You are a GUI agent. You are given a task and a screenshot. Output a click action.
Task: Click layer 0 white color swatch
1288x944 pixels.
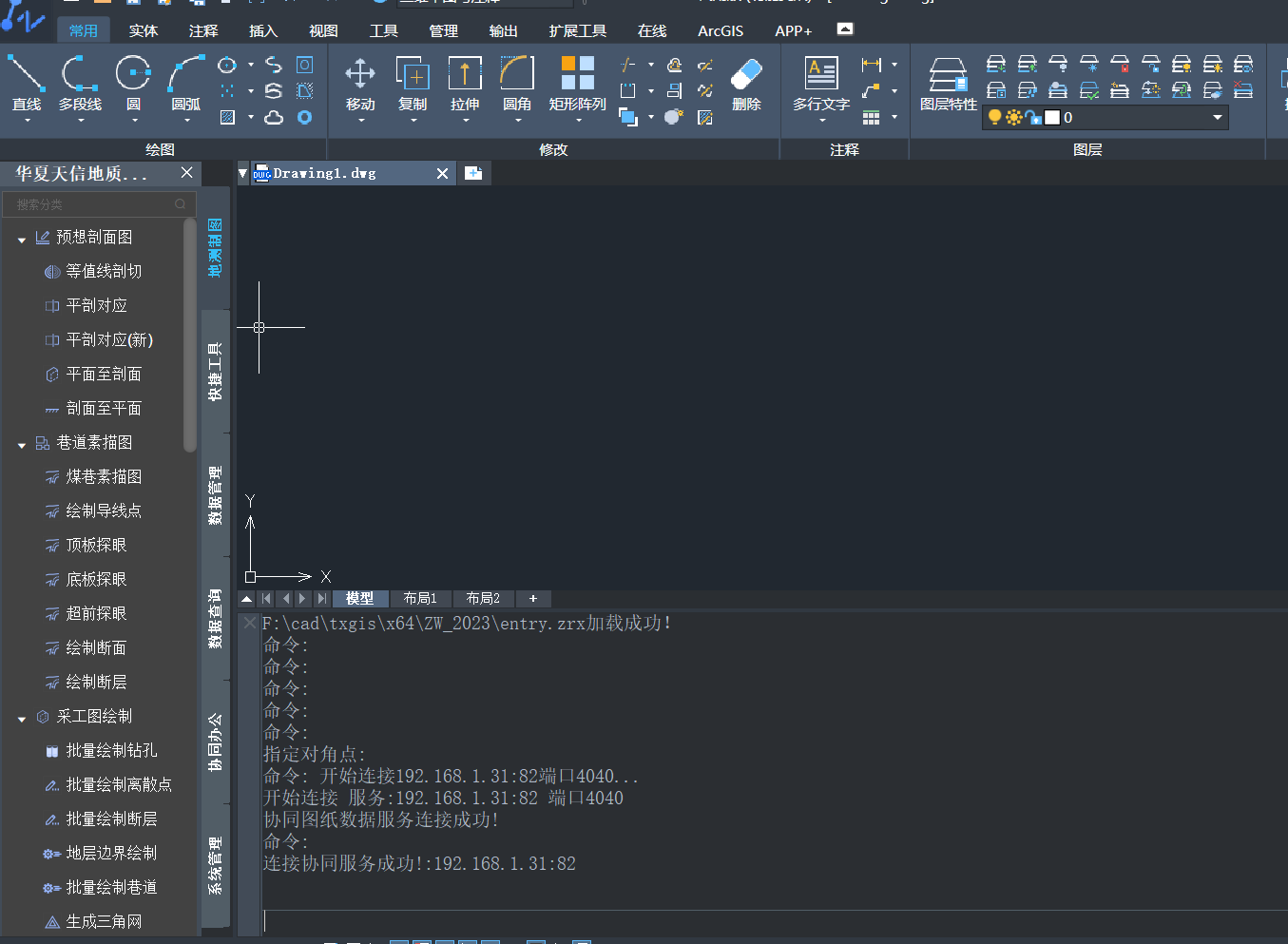(1051, 117)
